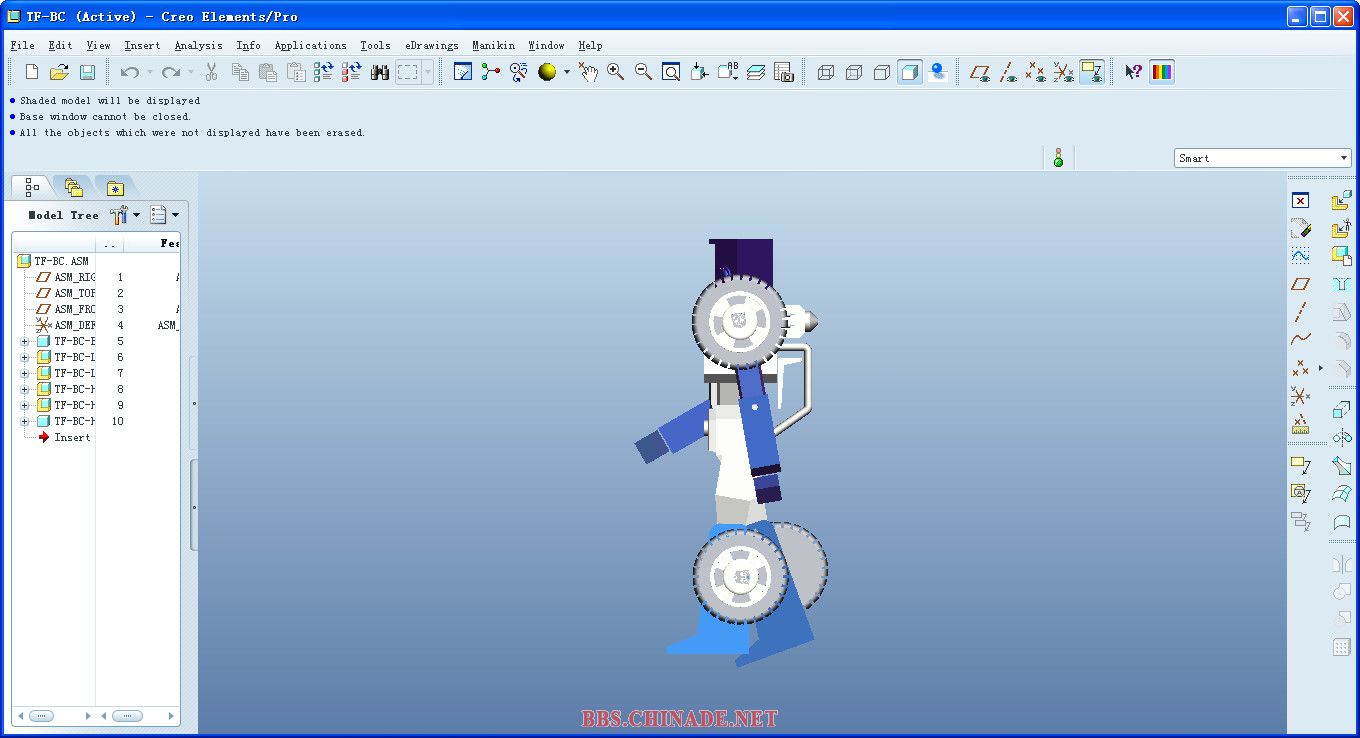The image size is (1360, 738).
Task: Switch display to Hidden Line
Action: (854, 72)
